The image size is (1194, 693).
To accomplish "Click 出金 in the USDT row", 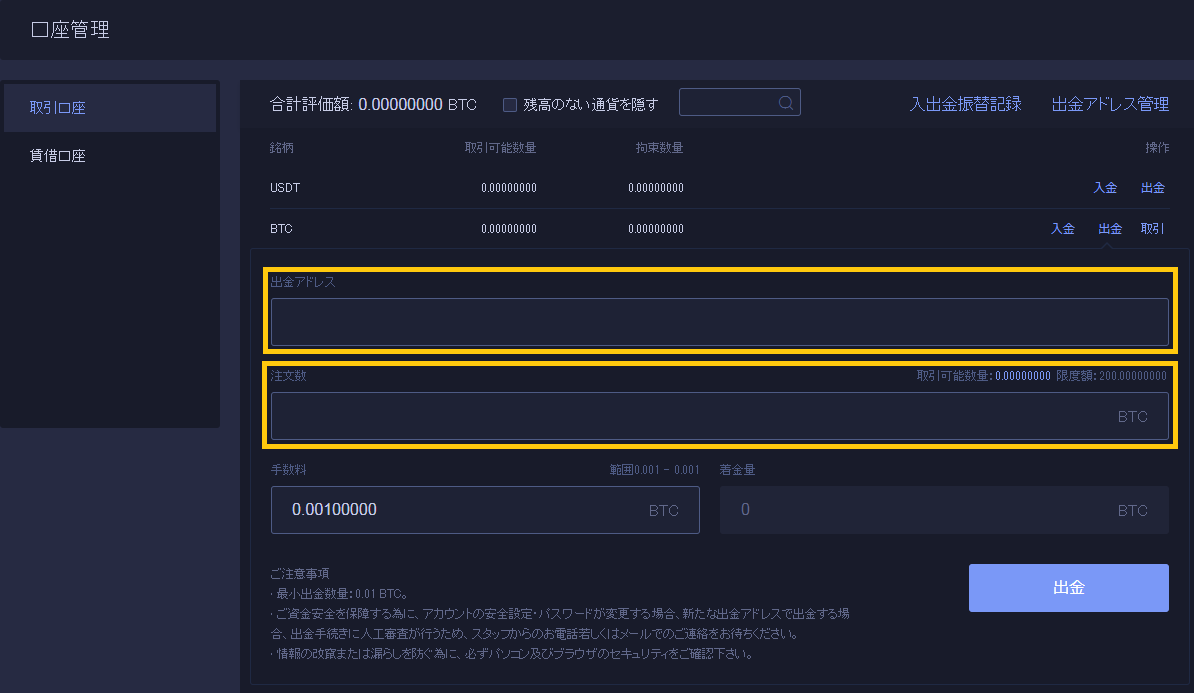I will tap(1152, 188).
